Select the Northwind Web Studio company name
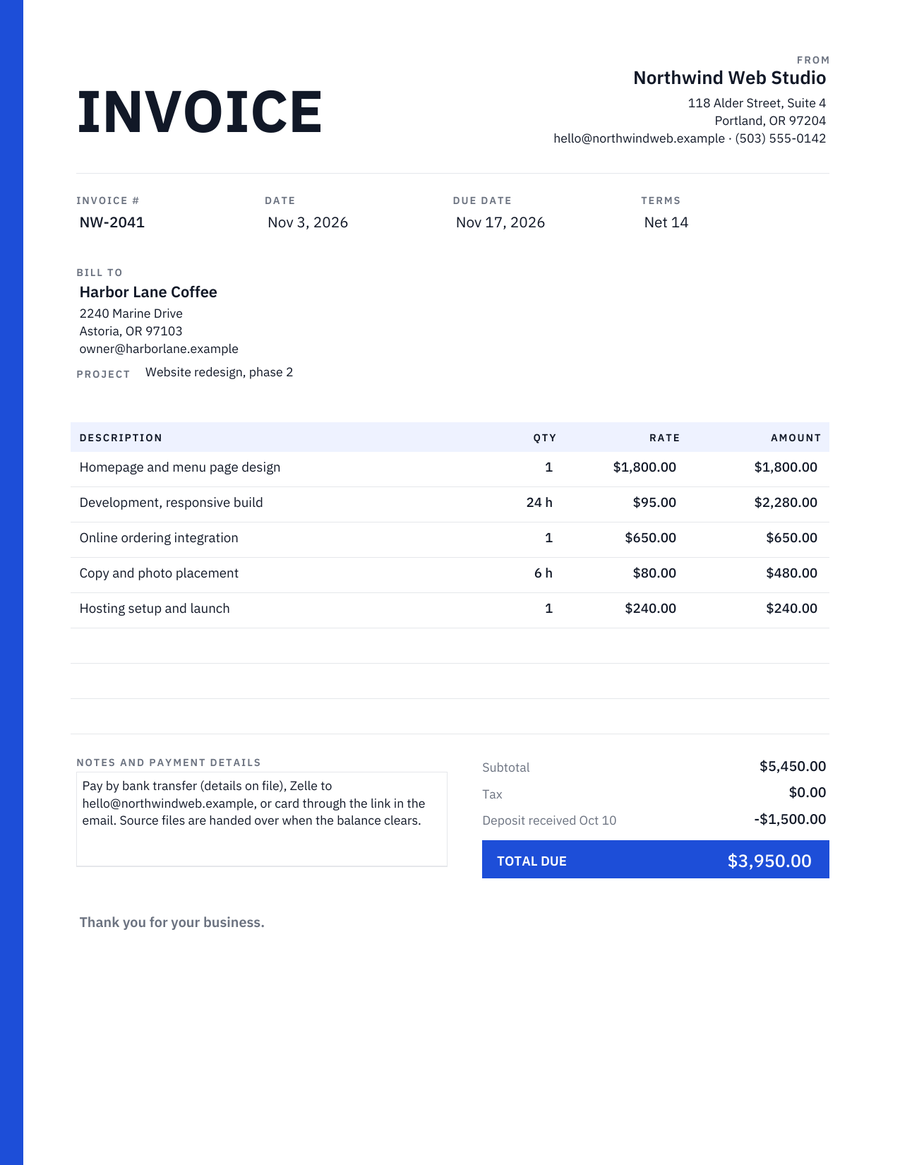900x1165 pixels. pyautogui.click(x=729, y=78)
